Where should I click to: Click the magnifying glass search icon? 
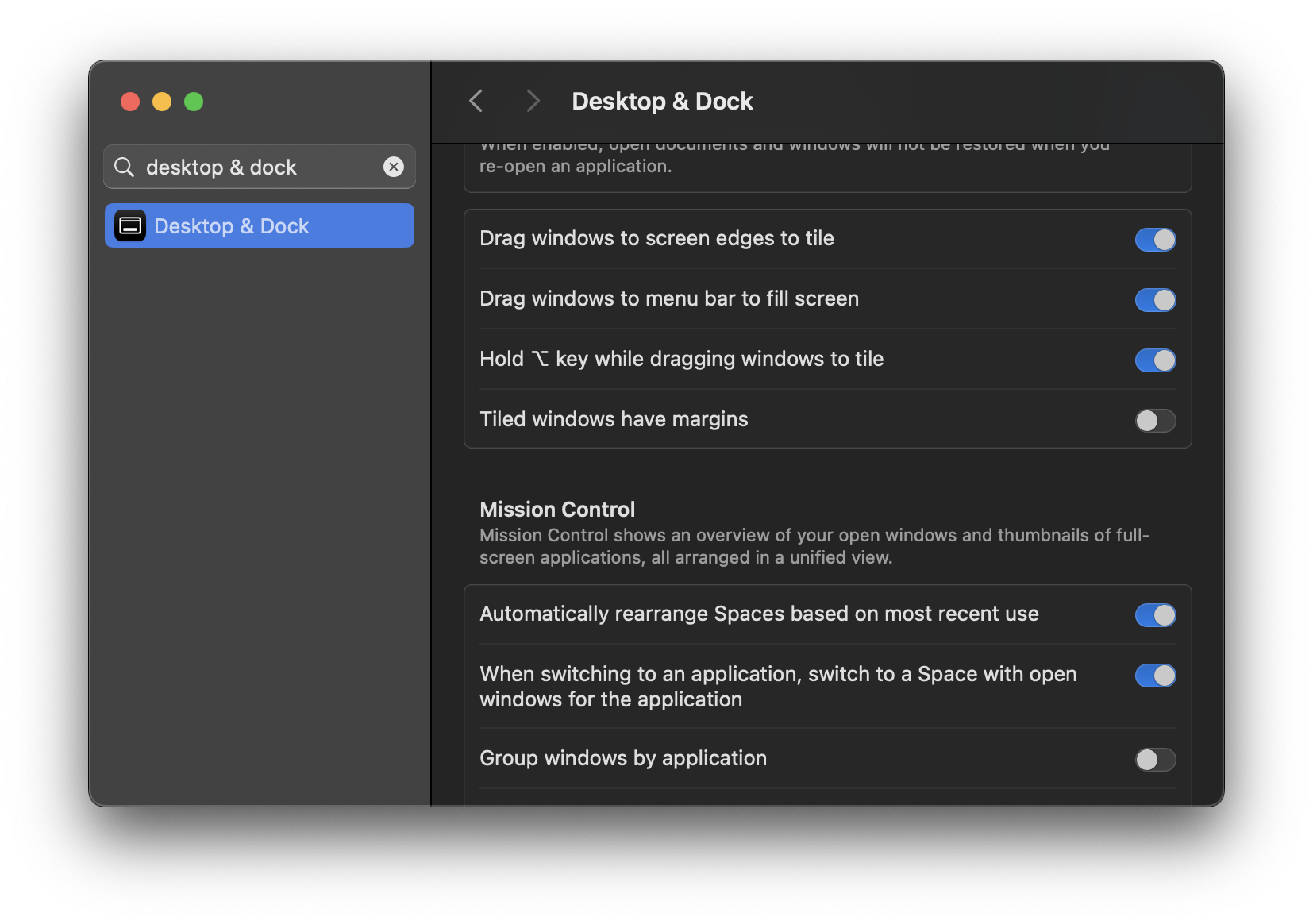click(124, 167)
